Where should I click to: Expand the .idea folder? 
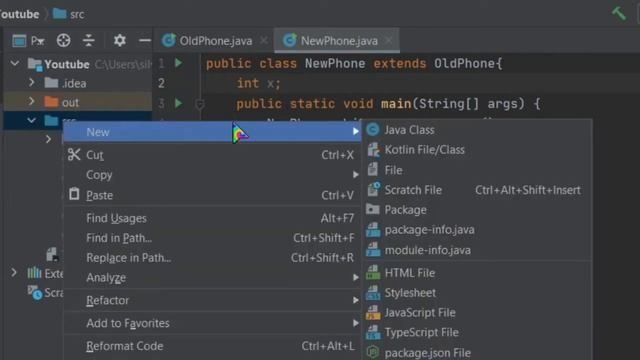point(31,82)
